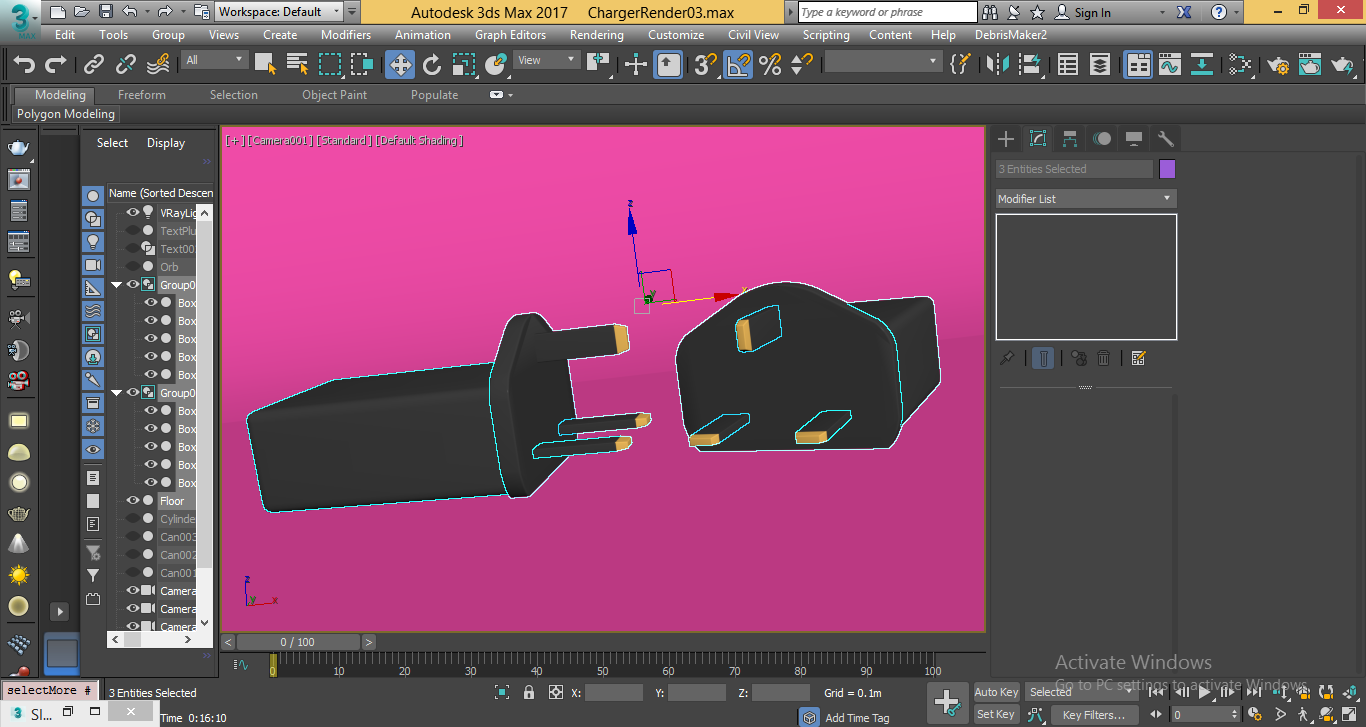1366x727 pixels.
Task: Activate the Select and Move tool
Action: [x=400, y=65]
